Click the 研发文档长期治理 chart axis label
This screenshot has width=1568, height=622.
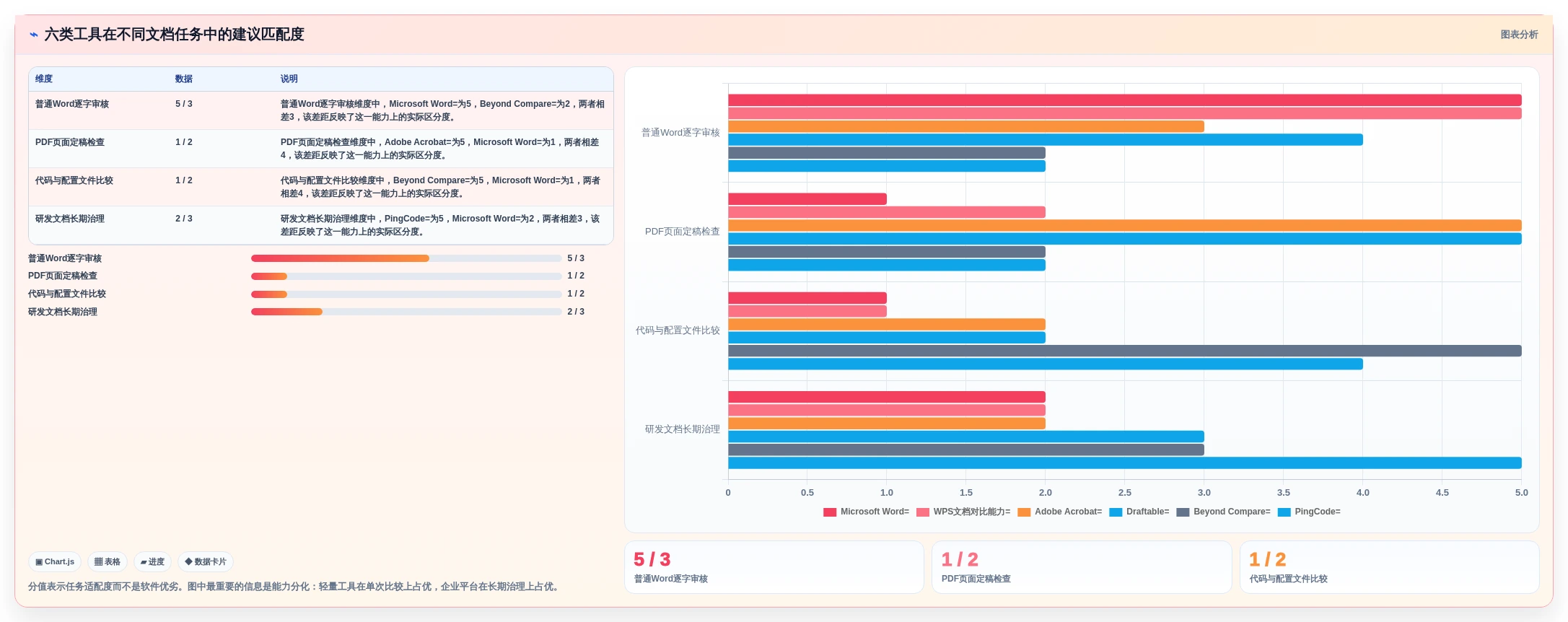coord(683,429)
